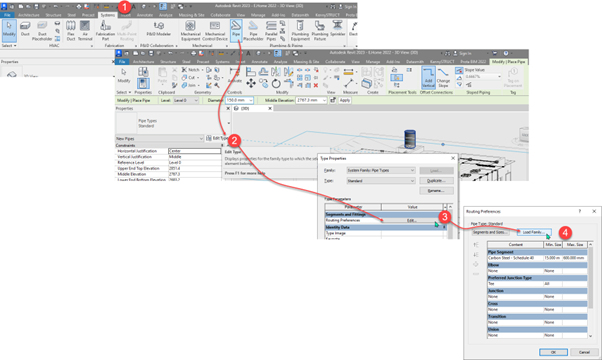Click Apply in the options bar
This screenshot has width=602, height=360.
point(345,100)
